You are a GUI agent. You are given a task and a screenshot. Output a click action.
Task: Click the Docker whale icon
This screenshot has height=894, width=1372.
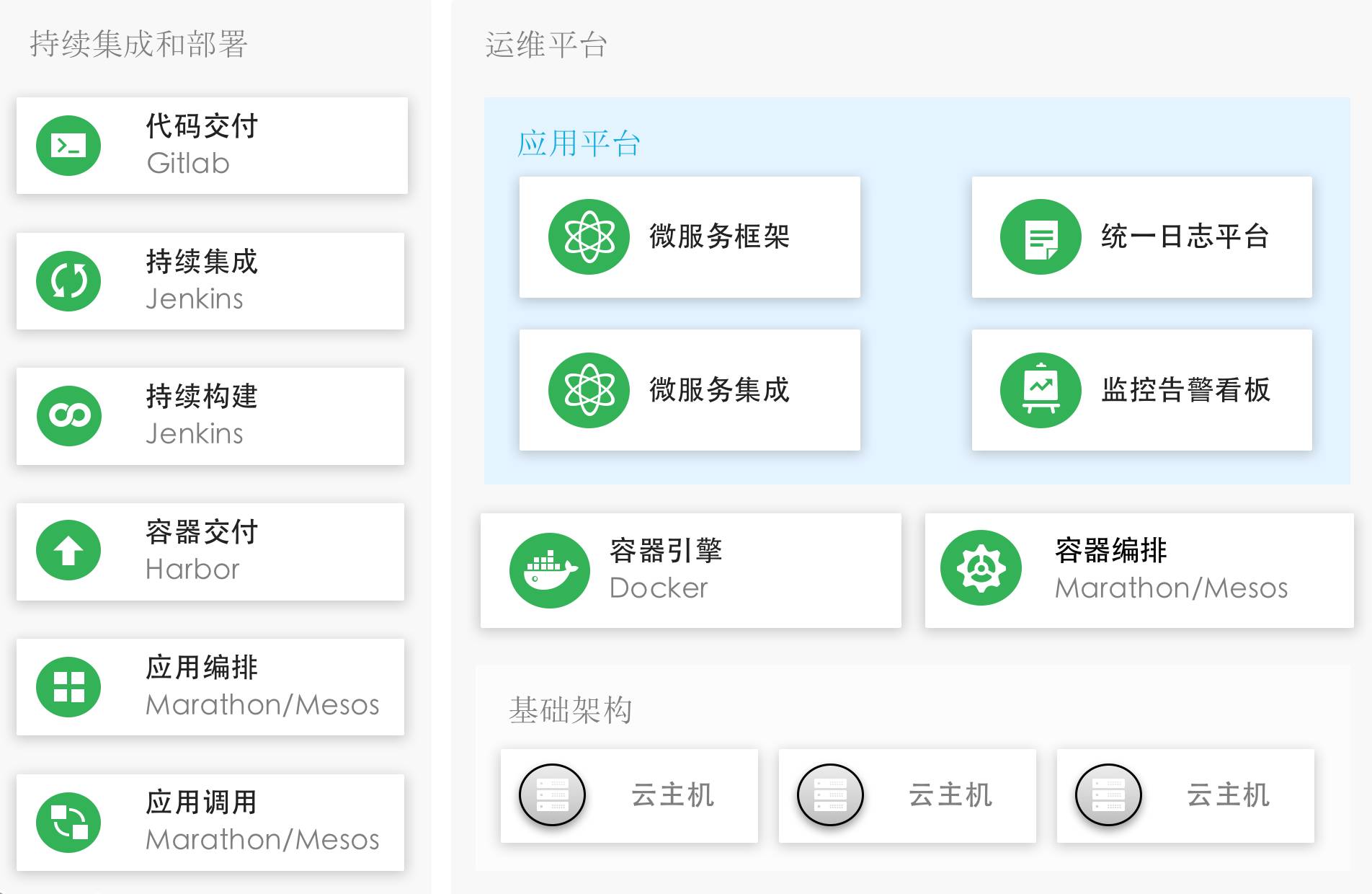pyautogui.click(x=550, y=570)
